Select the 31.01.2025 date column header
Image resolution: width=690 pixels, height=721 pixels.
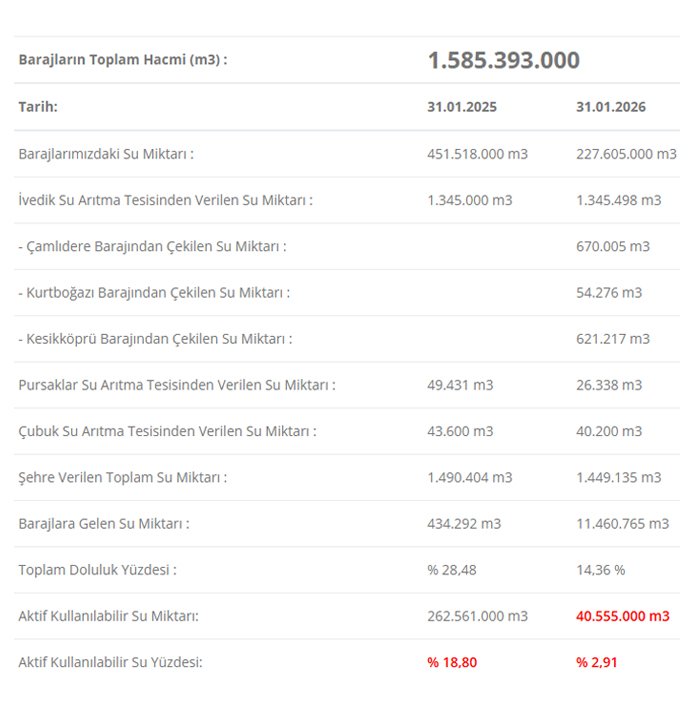pos(461,107)
